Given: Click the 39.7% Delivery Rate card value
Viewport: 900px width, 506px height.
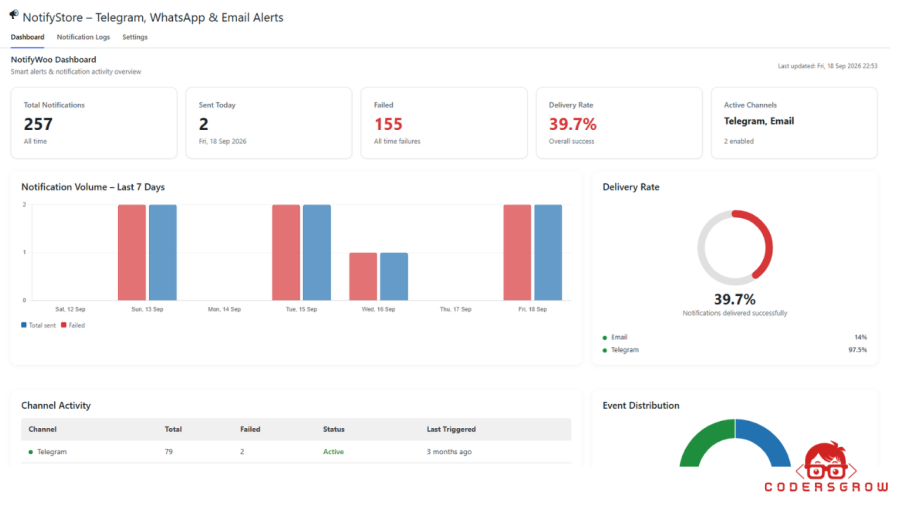Looking at the screenshot, I should 572,124.
